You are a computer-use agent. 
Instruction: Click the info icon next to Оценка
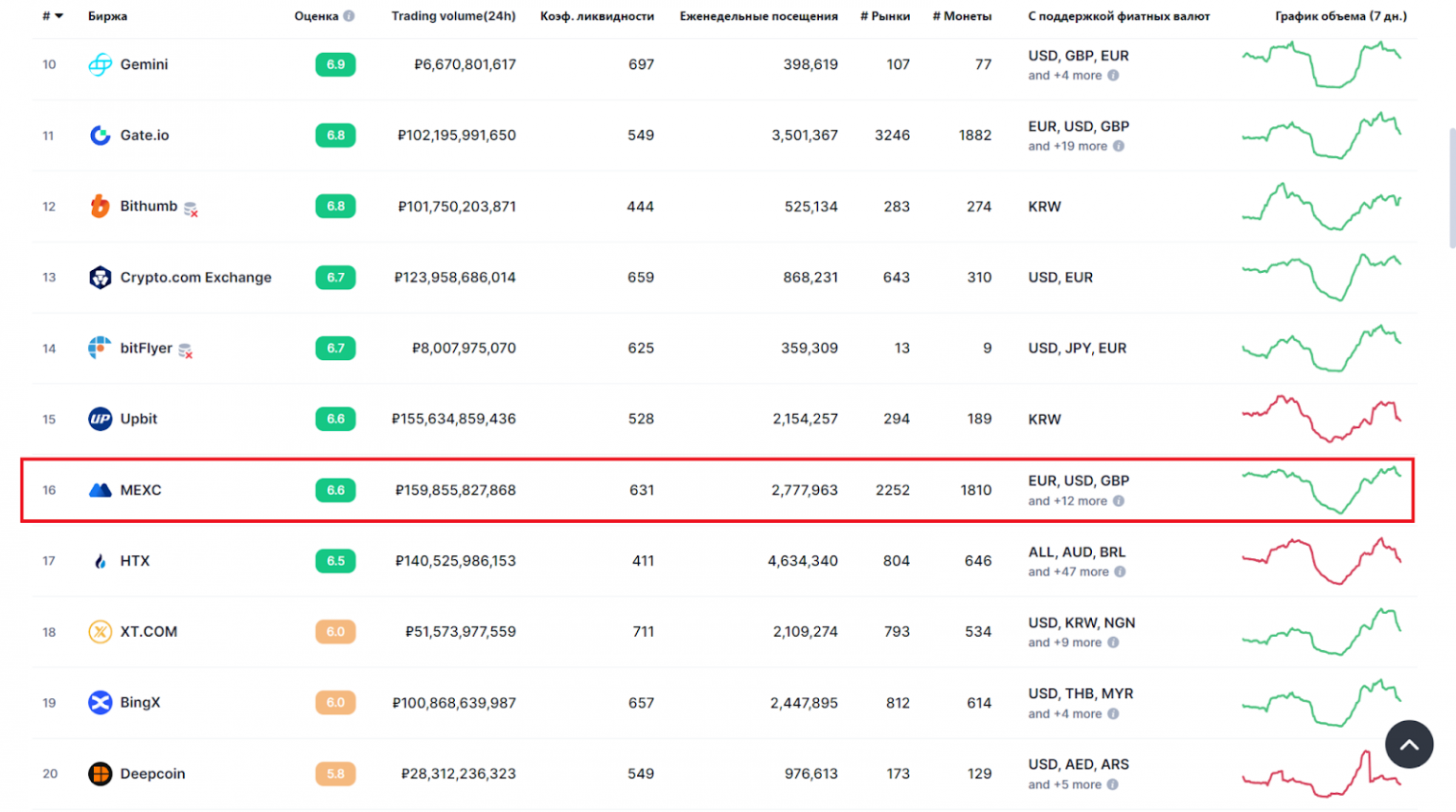tap(349, 16)
